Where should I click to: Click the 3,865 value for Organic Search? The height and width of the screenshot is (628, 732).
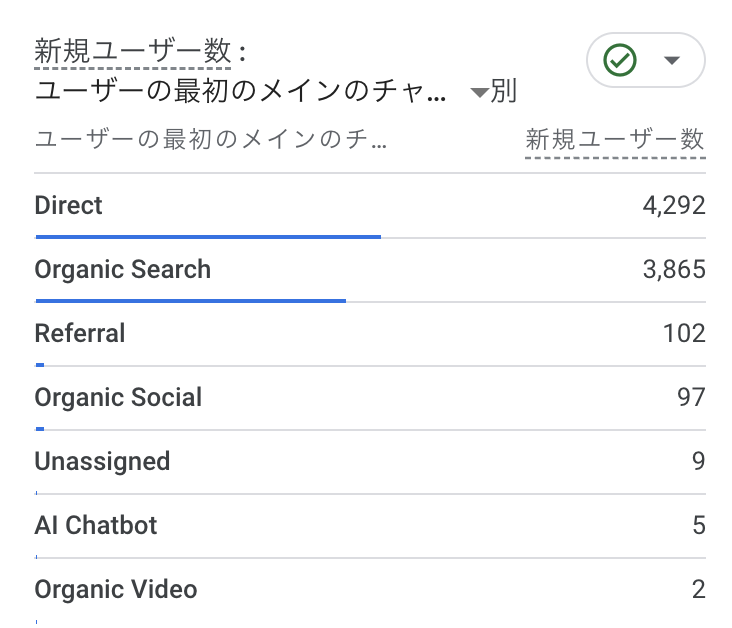tap(673, 270)
